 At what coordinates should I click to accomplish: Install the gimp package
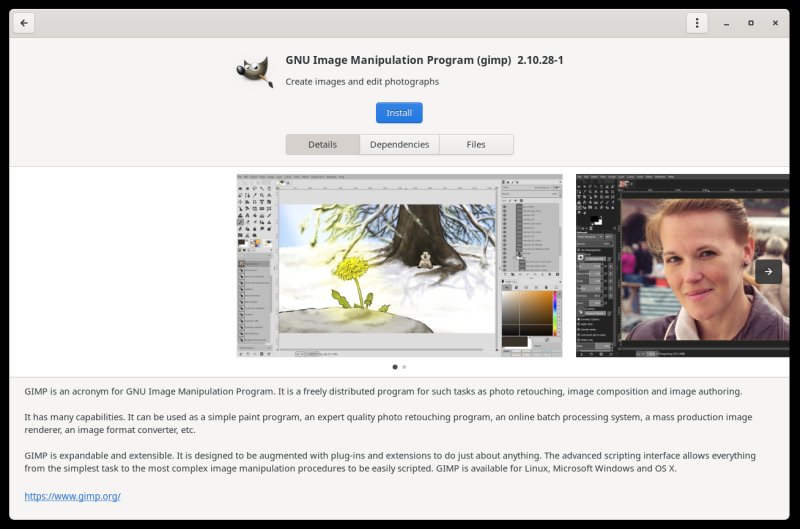pos(399,113)
